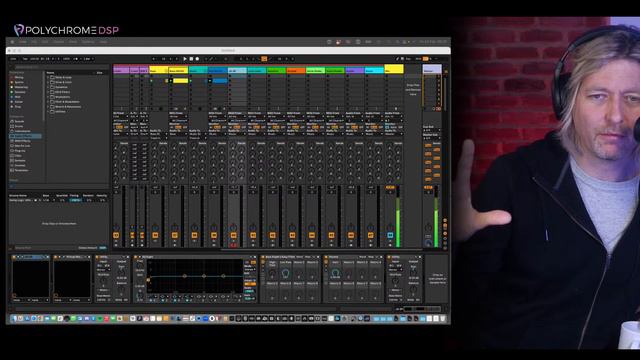Click the pan knob on the orange track
Image resolution: width=640 pixels, height=360 pixels.
pos(292,227)
